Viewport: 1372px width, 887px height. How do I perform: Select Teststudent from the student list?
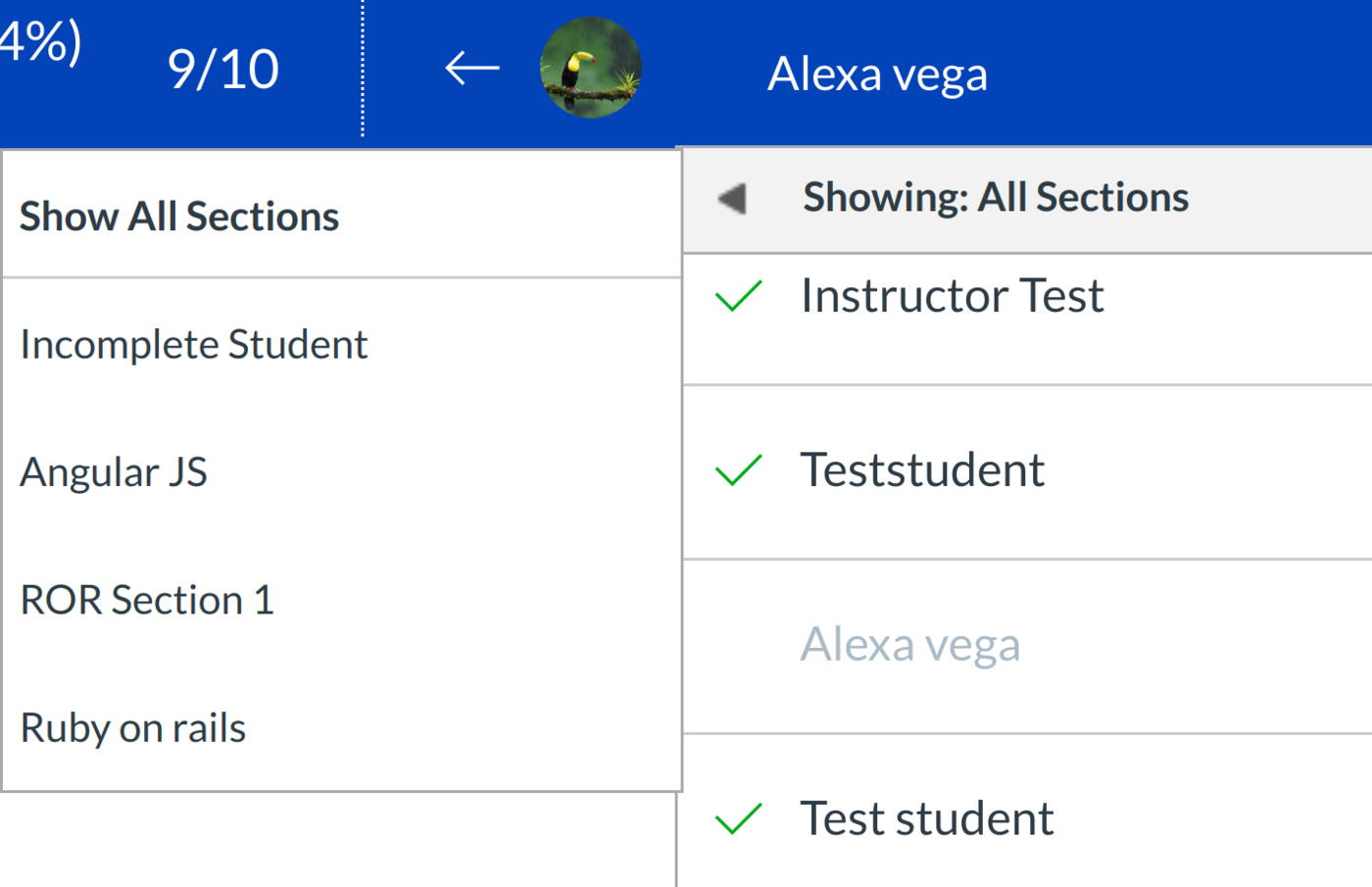point(922,470)
